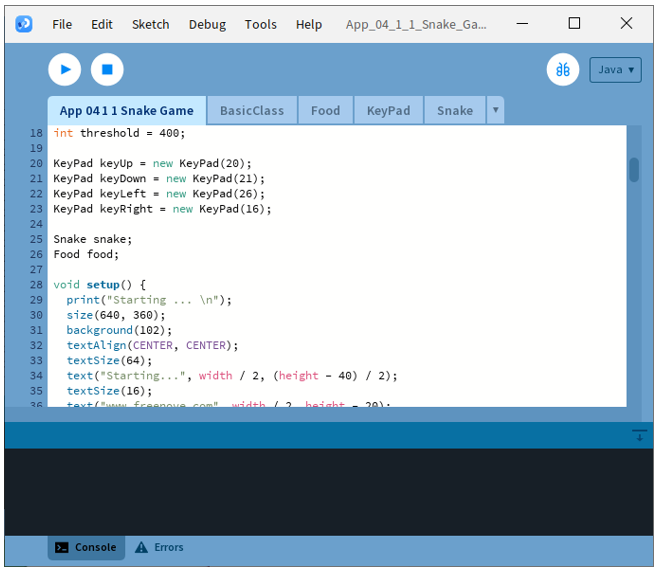This screenshot has height=573, width=661.
Task: Click inside the dark console output area
Action: tap(329, 492)
